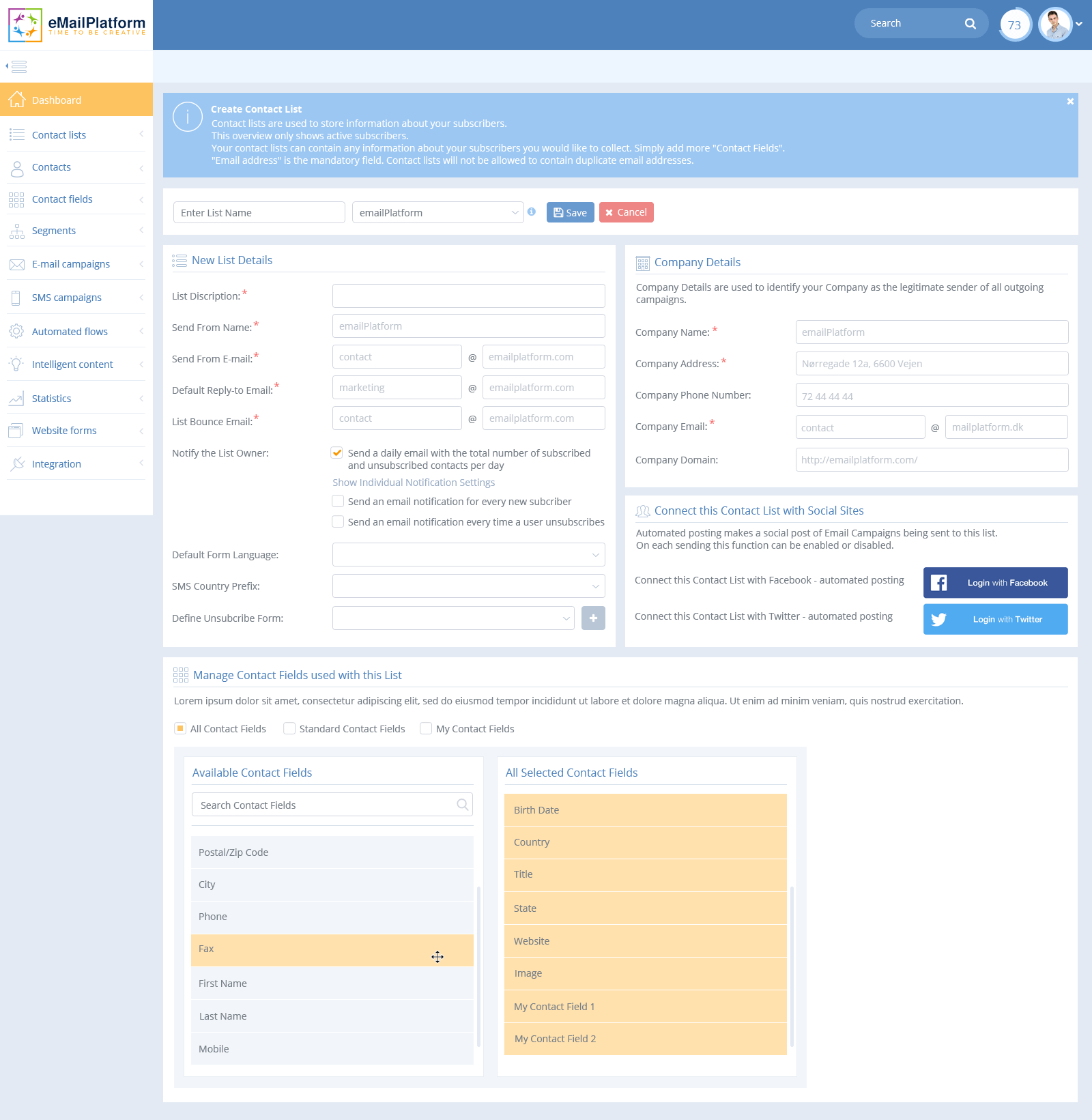The height and width of the screenshot is (1120, 1092).
Task: Click the Save button
Action: [x=571, y=212]
